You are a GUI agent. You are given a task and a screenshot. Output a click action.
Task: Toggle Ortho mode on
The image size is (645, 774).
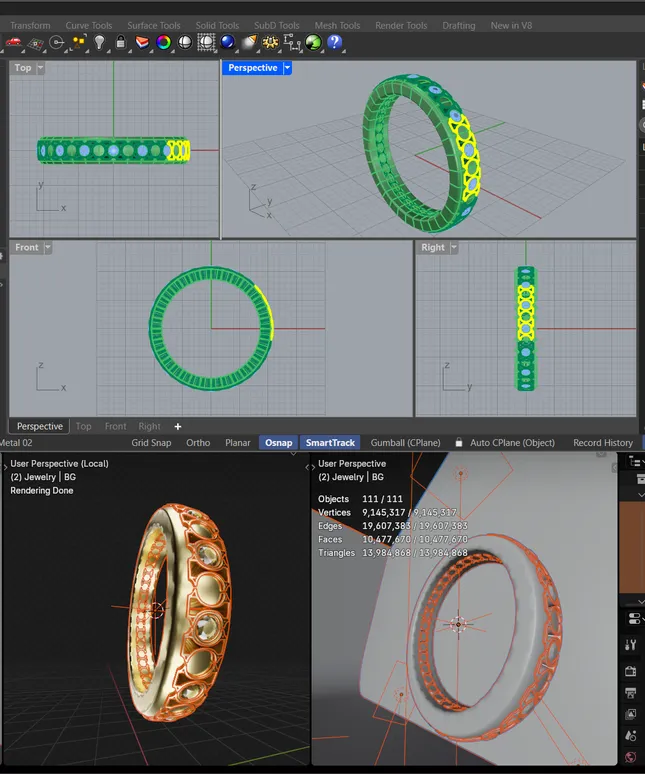(198, 442)
